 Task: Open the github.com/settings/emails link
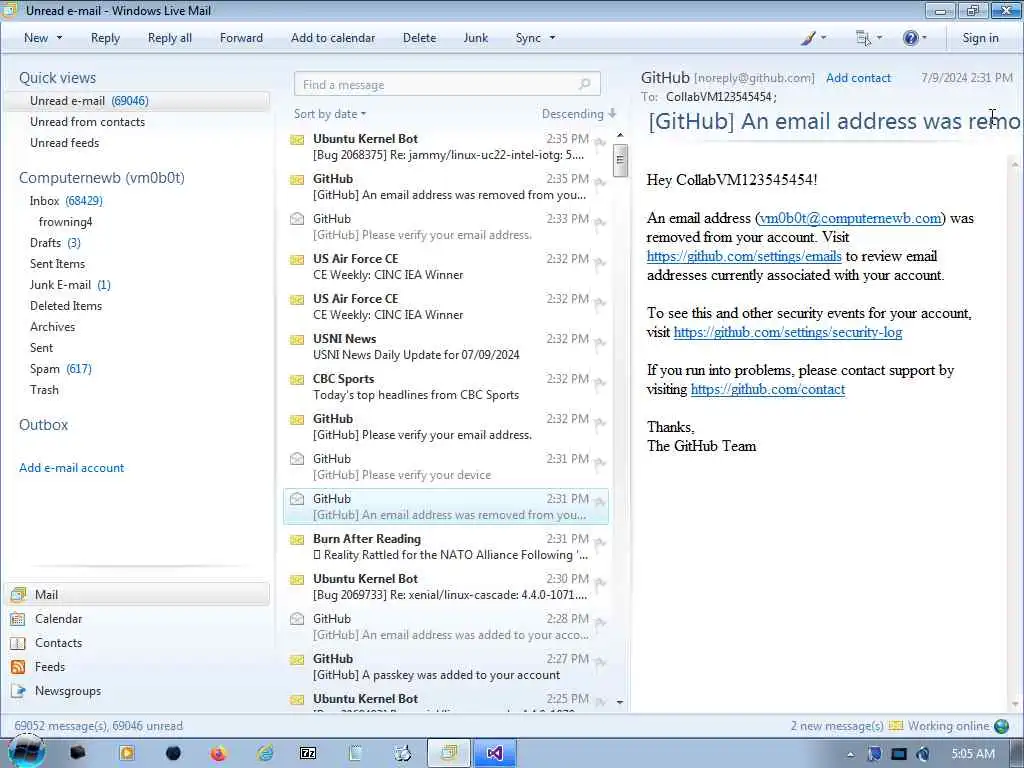[744, 256]
